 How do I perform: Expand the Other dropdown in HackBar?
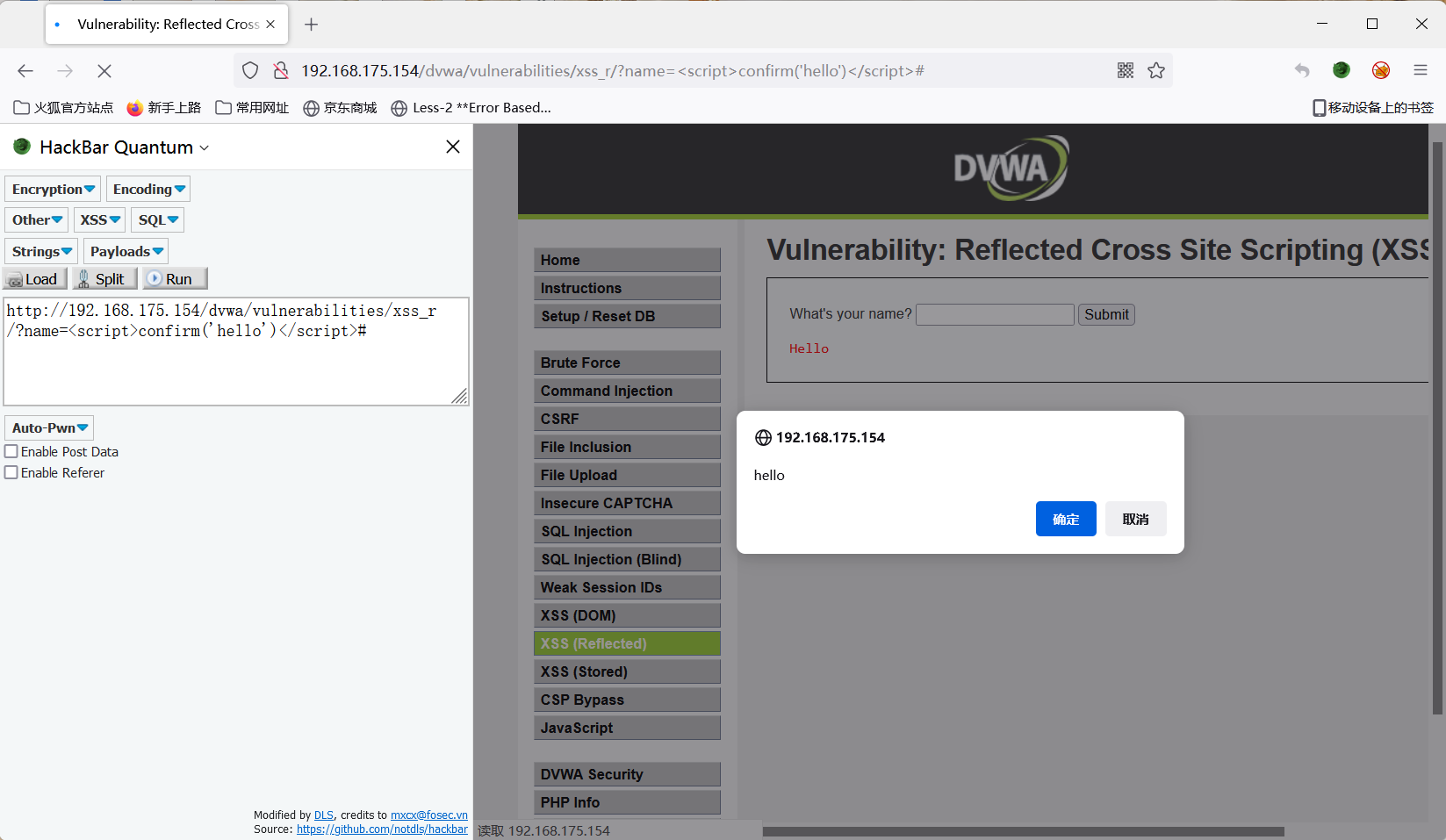(x=36, y=220)
